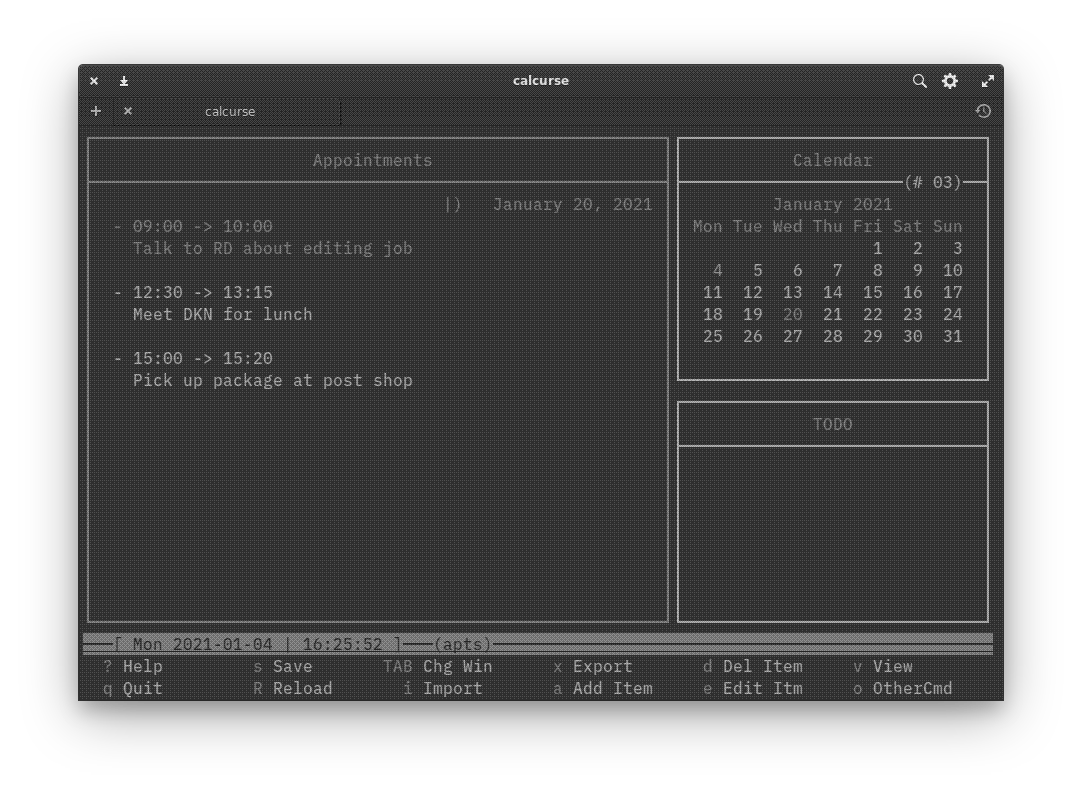This screenshot has height=793, width=1082.
Task: Select the 09:00 -> 10:00 appointment time
Action: 202,226
